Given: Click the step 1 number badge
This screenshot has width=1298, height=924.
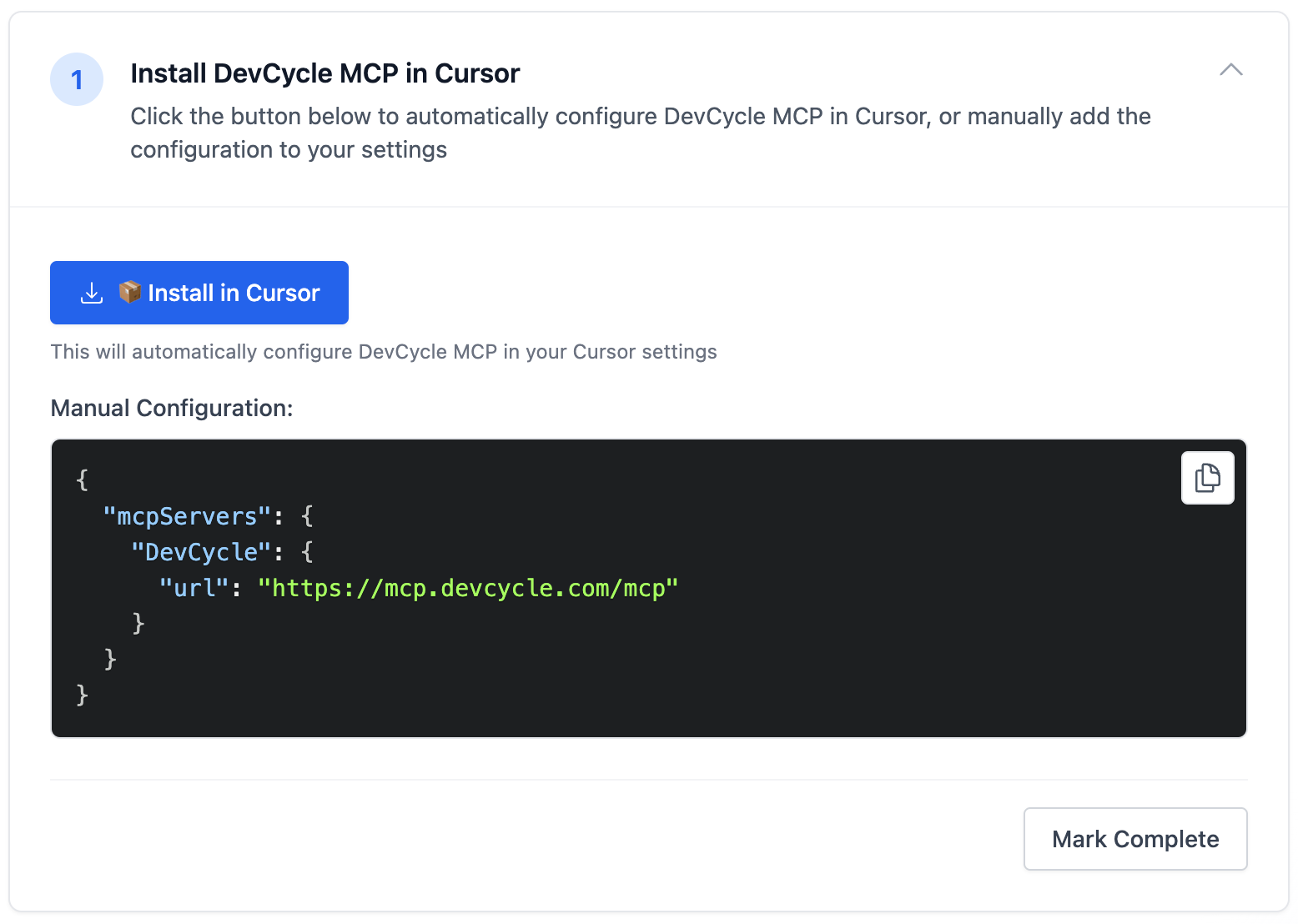Looking at the screenshot, I should coord(77,79).
